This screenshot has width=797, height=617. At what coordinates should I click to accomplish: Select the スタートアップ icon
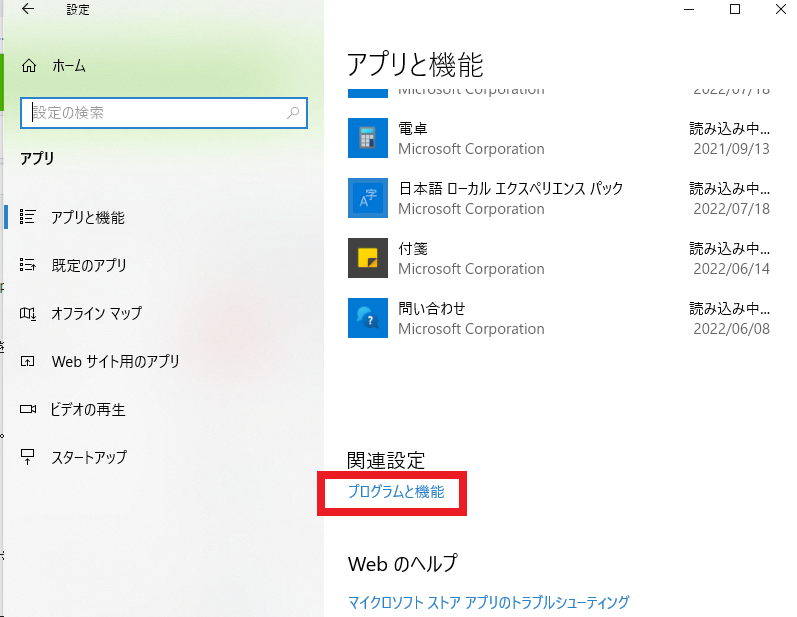27,457
